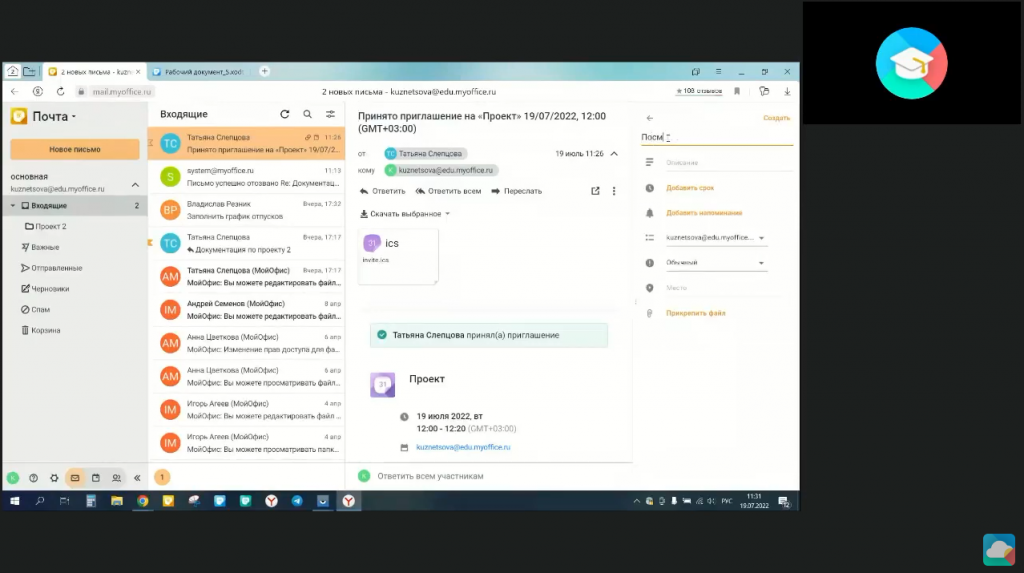The image size is (1024, 573).
Task: Click the Описание description field
Action: tap(728, 163)
